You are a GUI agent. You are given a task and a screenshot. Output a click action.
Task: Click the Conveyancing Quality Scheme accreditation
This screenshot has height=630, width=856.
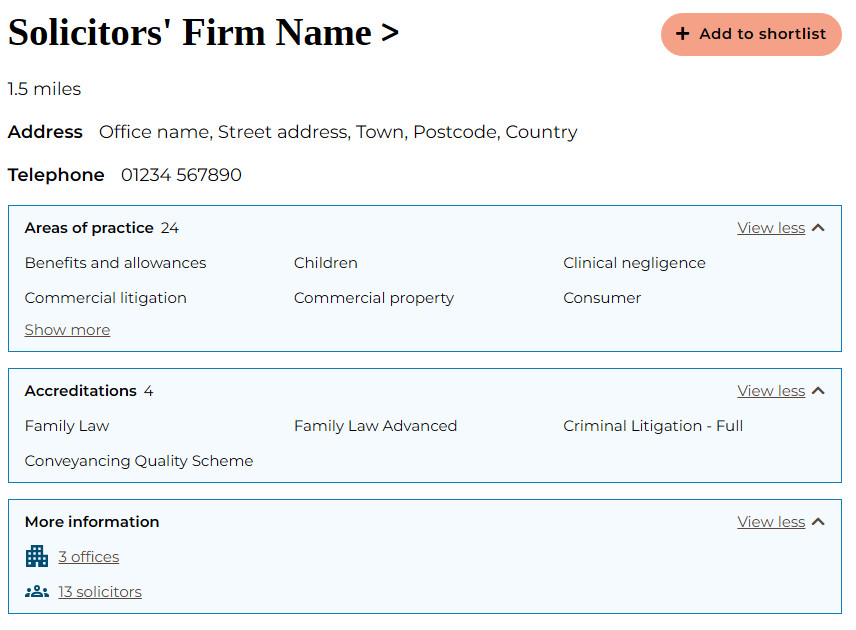tap(139, 460)
